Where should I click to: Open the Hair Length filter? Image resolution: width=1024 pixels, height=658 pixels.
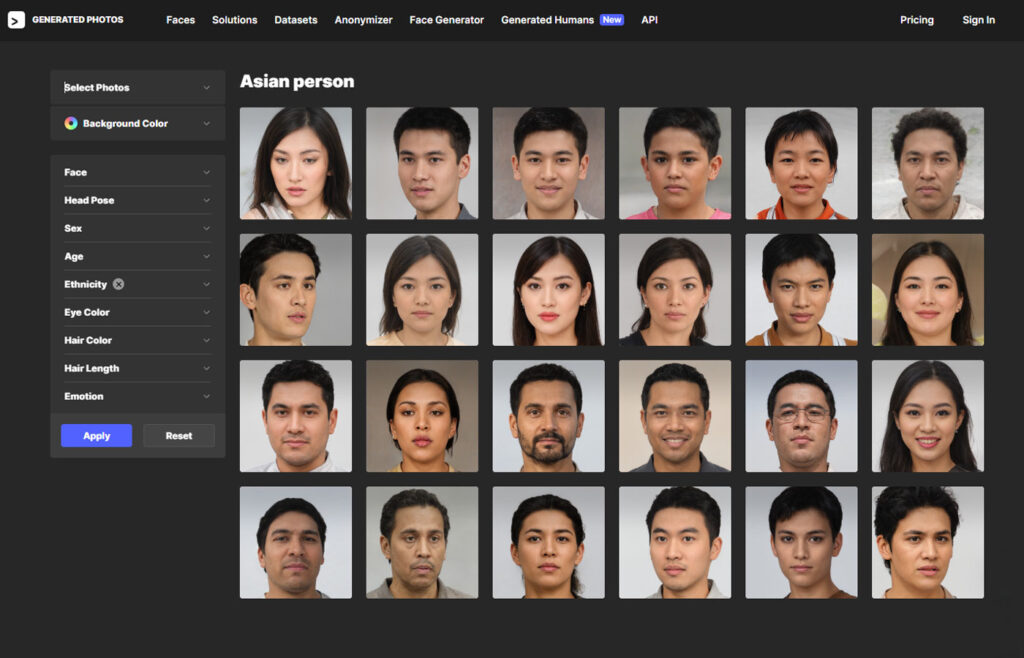point(138,368)
